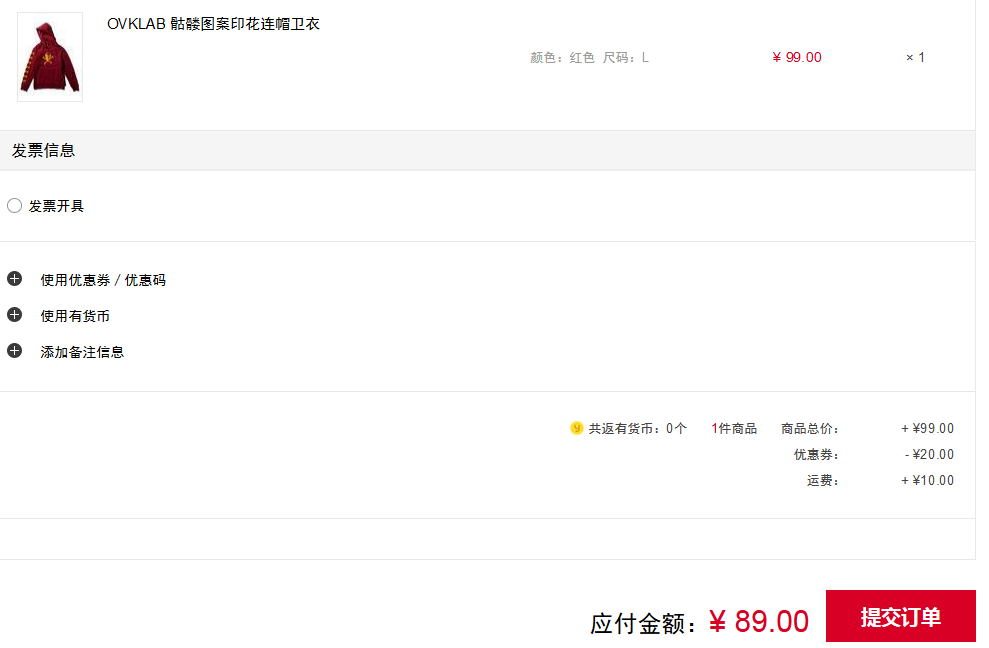
Task: Expand the 使用优惠券 / 优惠码 section label
Action: tap(103, 280)
